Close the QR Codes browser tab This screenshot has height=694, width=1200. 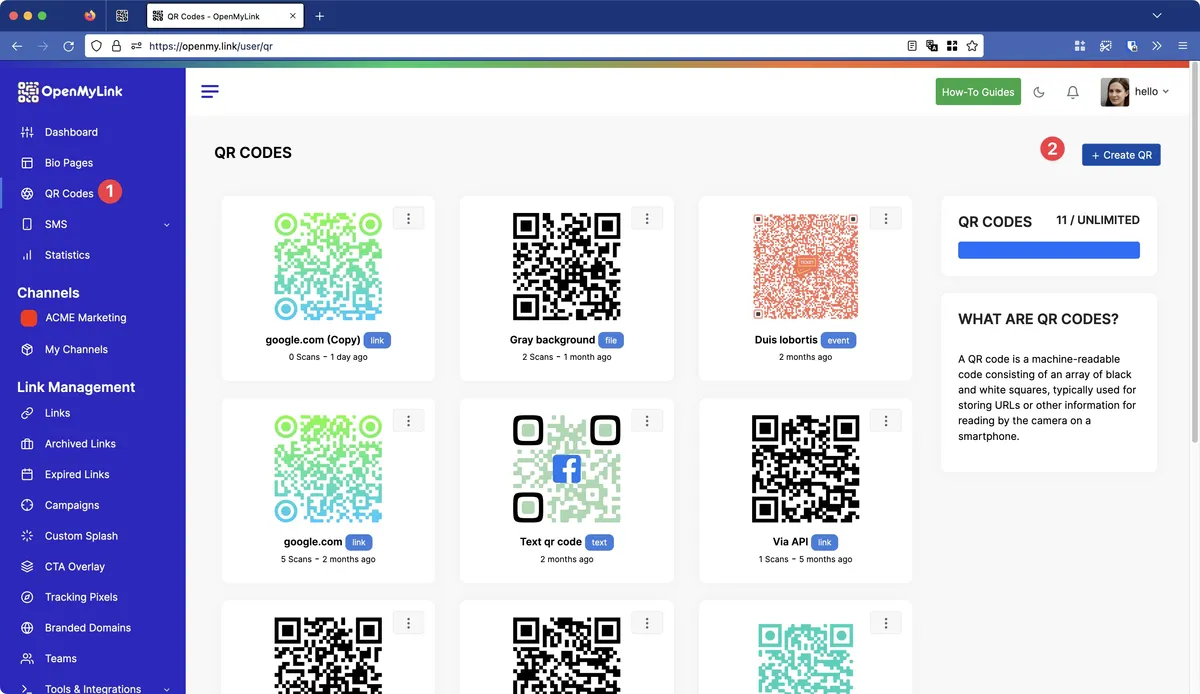294,16
